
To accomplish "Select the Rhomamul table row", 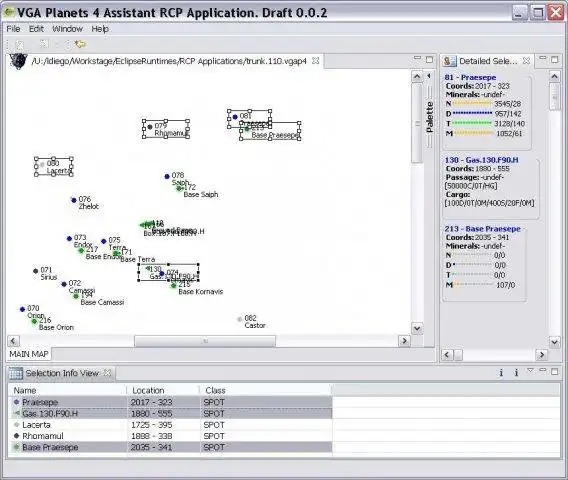I will [x=170, y=436].
